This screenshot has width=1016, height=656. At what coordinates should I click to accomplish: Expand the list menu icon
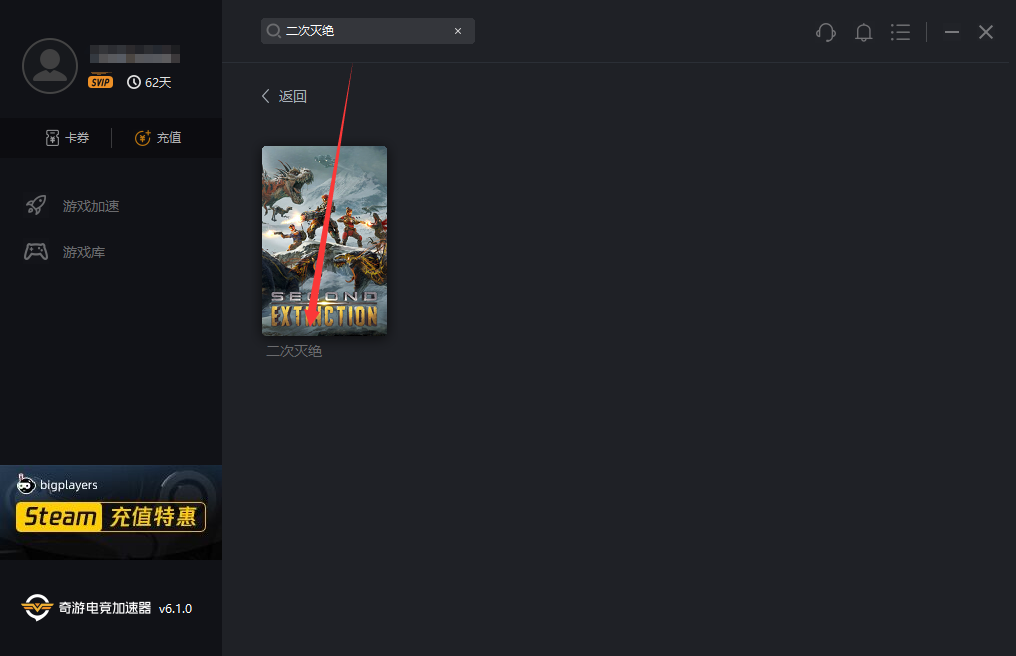[x=901, y=32]
